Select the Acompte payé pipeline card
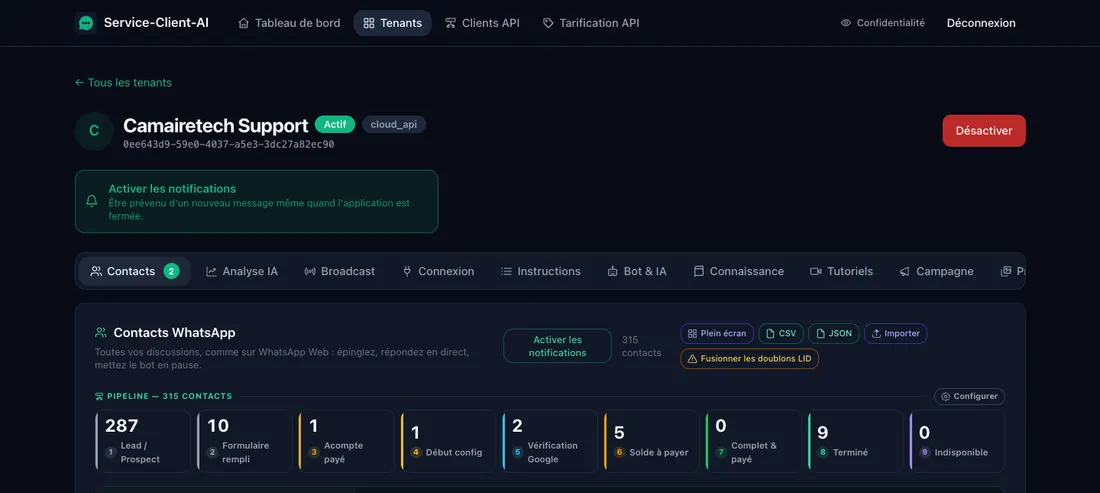 click(347, 441)
